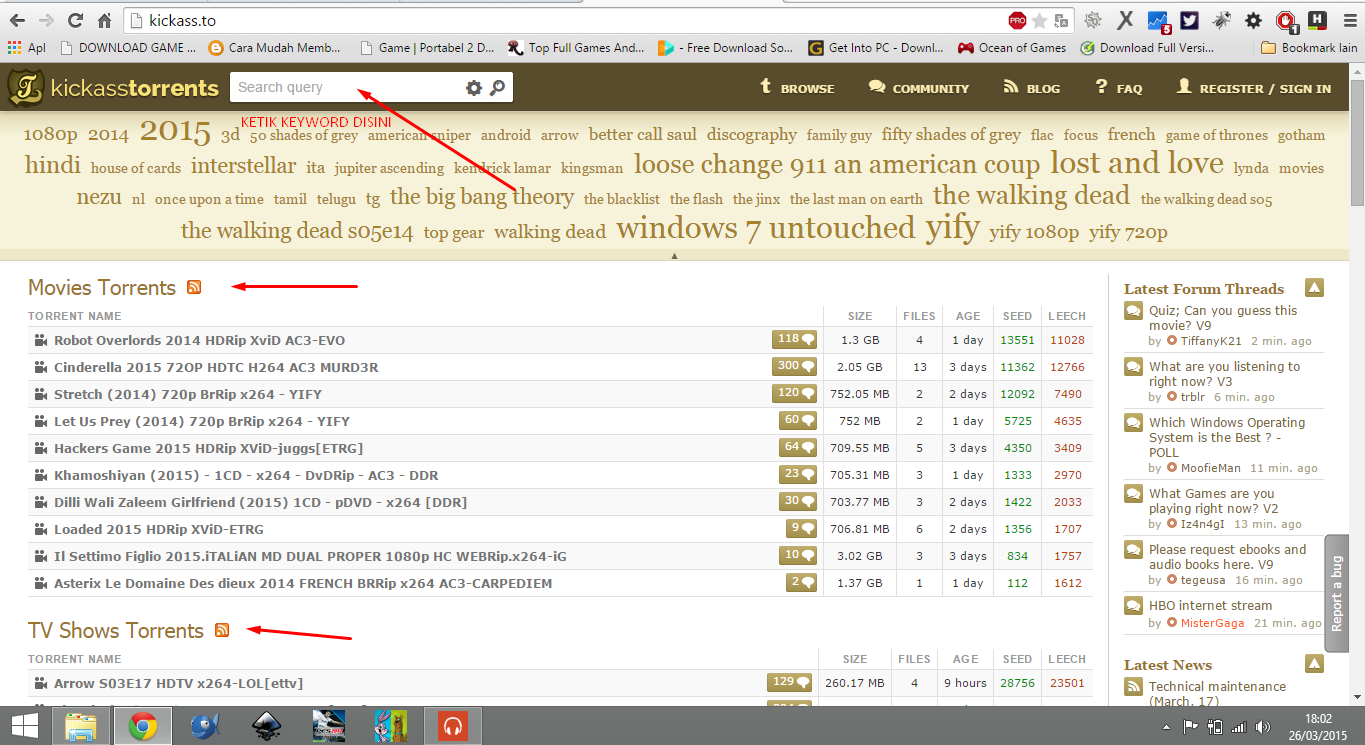Open TV Shows Torrents RSS feed icon
This screenshot has height=745, width=1365.
pyautogui.click(x=222, y=630)
